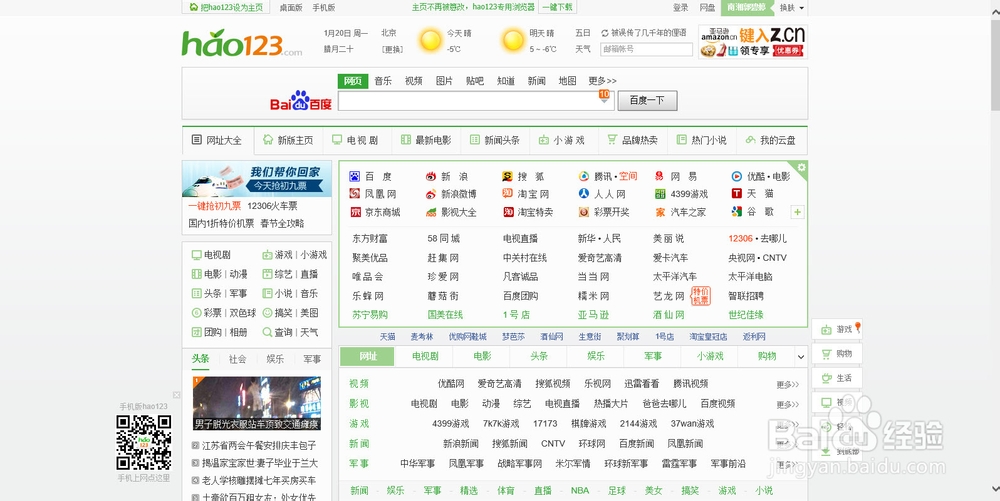Open 网易 site link in the grid
The image size is (1000, 501).
677,177
